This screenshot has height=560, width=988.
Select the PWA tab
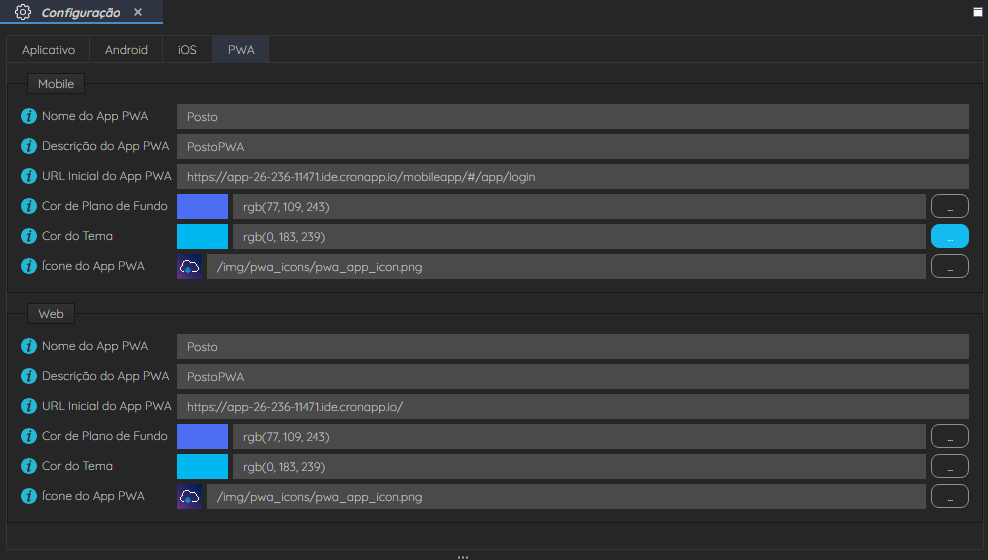[241, 50]
